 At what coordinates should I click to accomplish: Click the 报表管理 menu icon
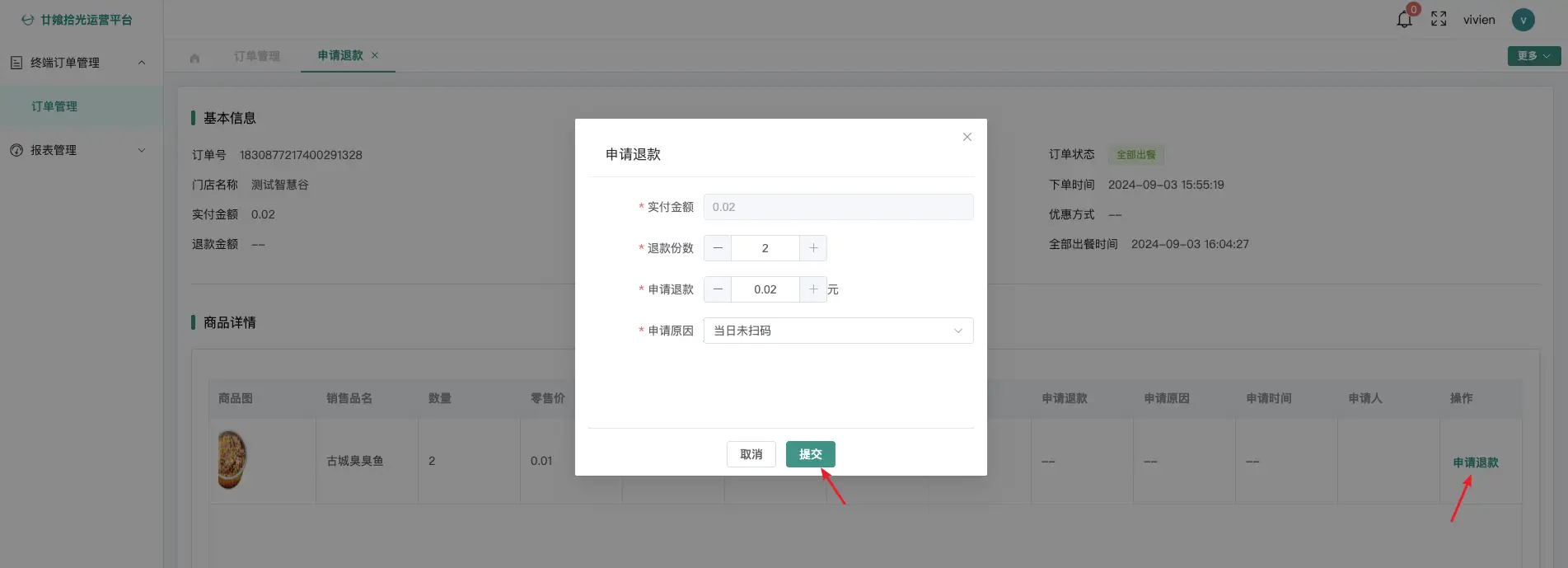(16, 150)
